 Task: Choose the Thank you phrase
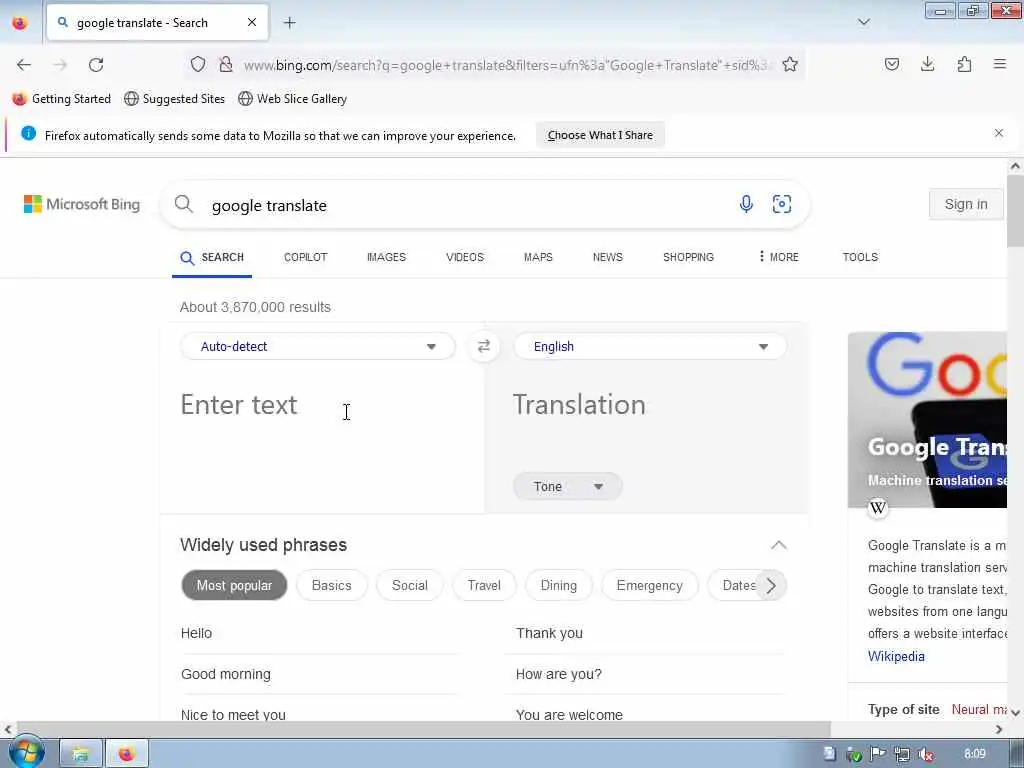click(x=549, y=633)
